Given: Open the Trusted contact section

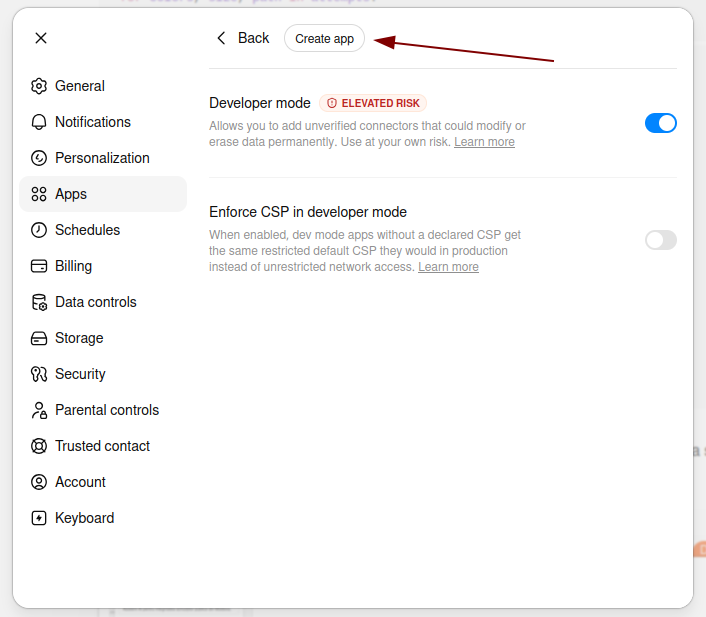Looking at the screenshot, I should (x=103, y=446).
